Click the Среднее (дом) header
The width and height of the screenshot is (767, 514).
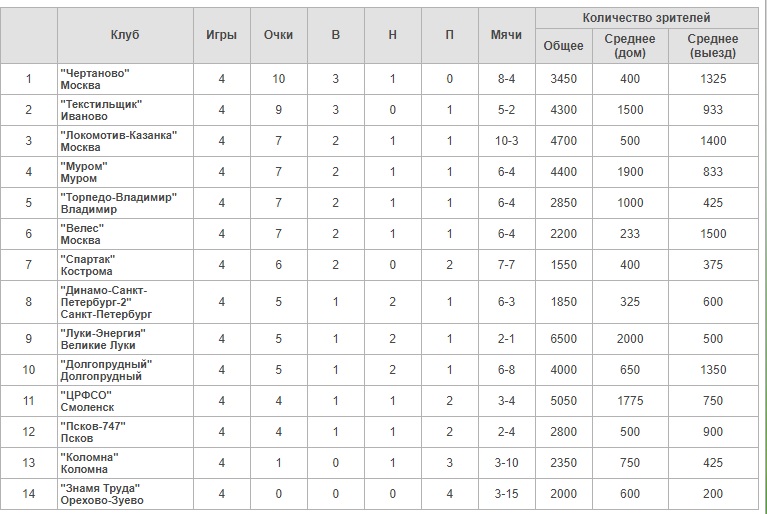click(630, 46)
